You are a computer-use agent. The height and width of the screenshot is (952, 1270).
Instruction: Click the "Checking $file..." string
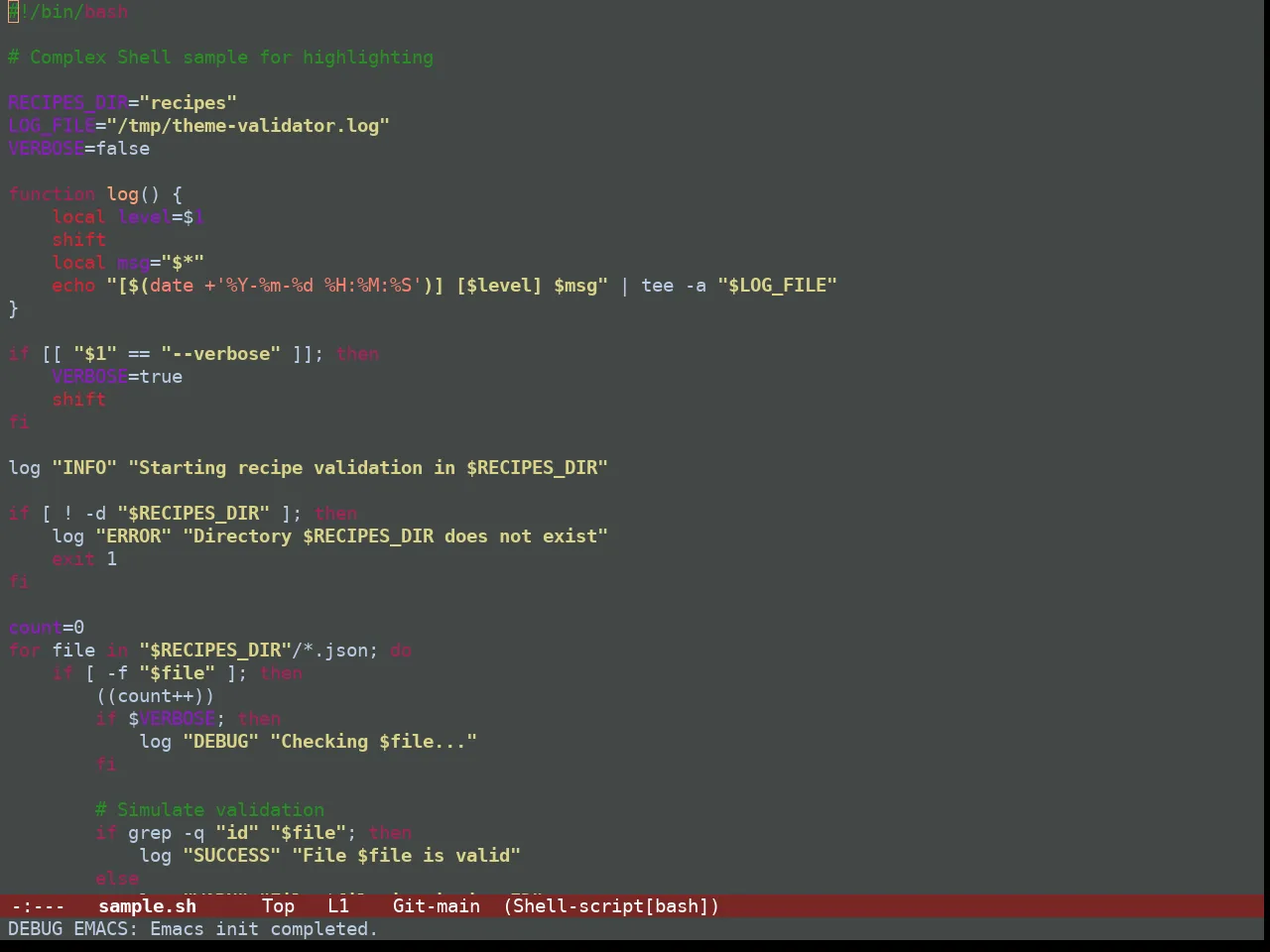pos(374,742)
